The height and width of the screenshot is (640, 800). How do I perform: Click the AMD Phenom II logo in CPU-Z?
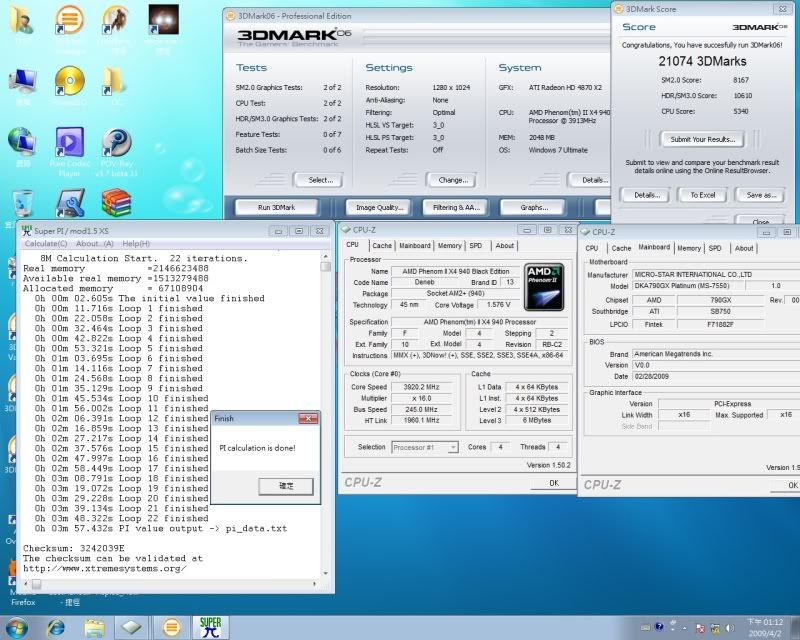(x=544, y=287)
